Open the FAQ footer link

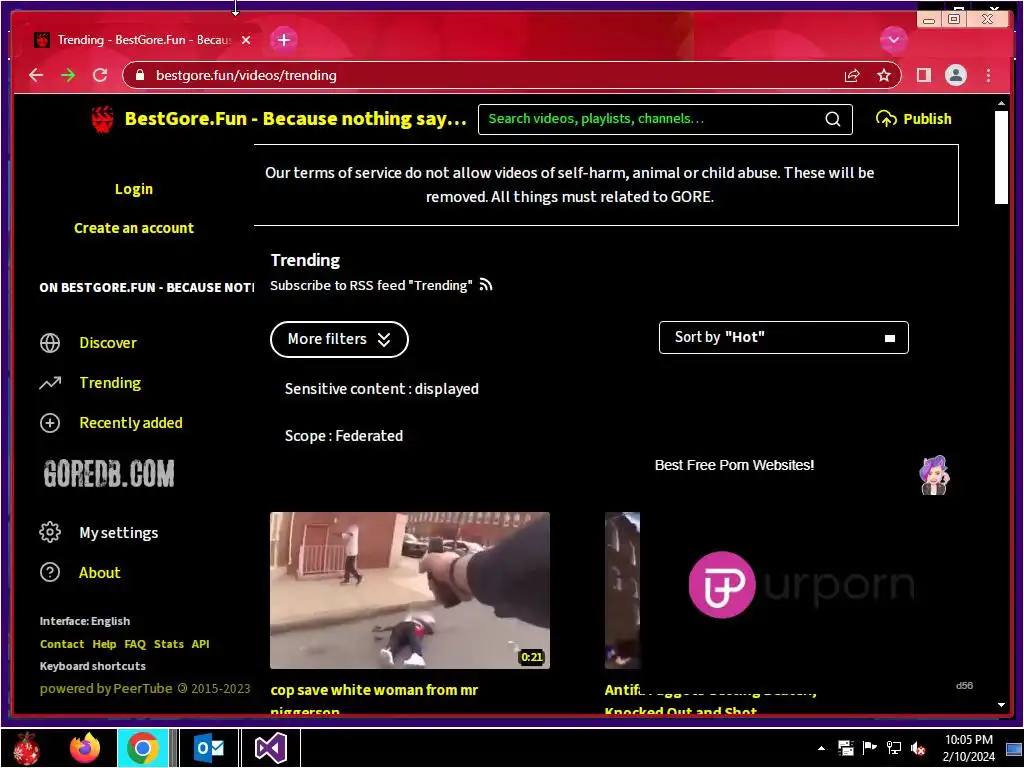coord(135,644)
